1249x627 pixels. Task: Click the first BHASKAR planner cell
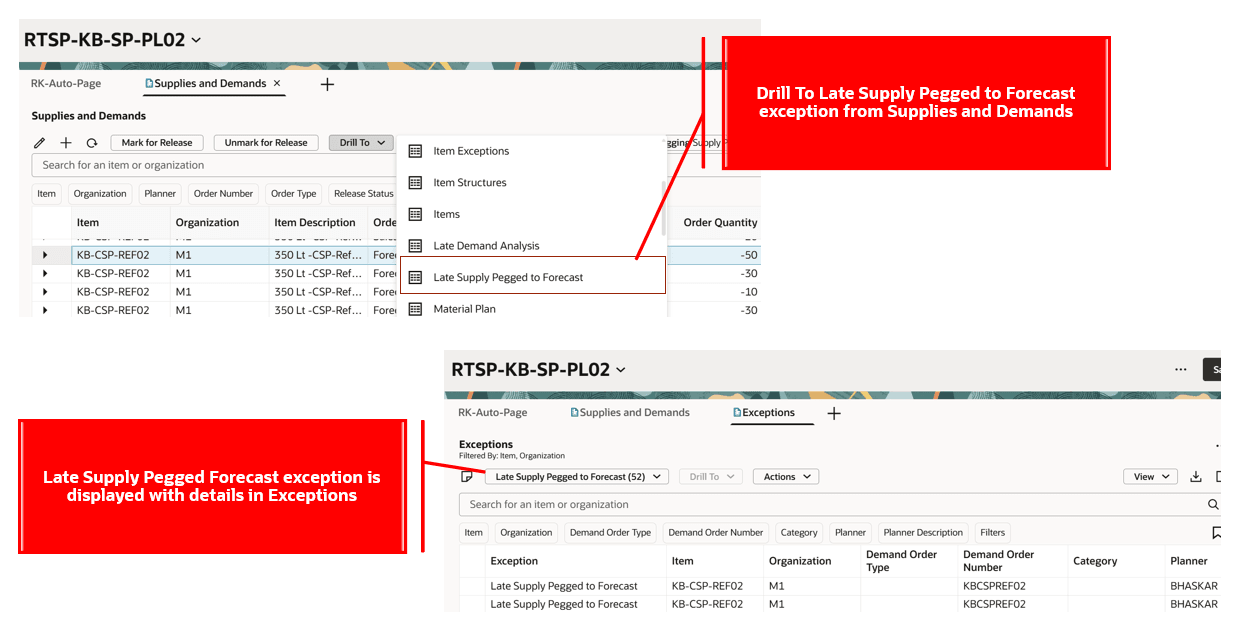[1194, 586]
